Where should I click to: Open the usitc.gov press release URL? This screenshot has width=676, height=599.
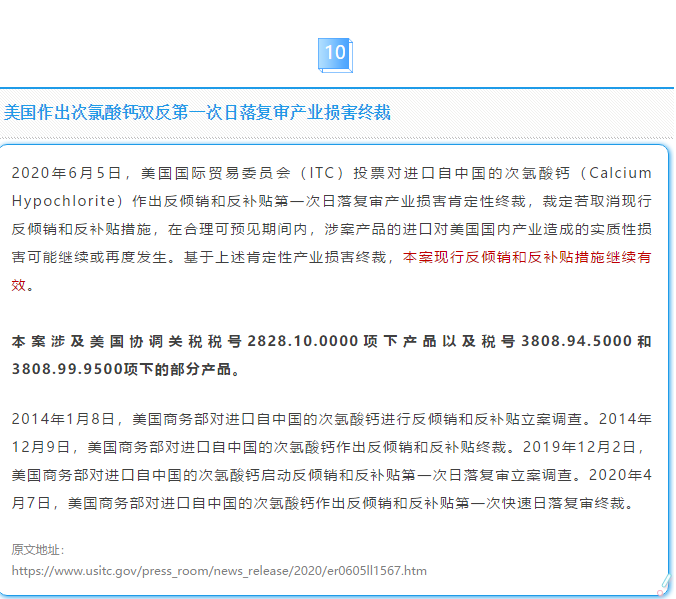tap(219, 571)
